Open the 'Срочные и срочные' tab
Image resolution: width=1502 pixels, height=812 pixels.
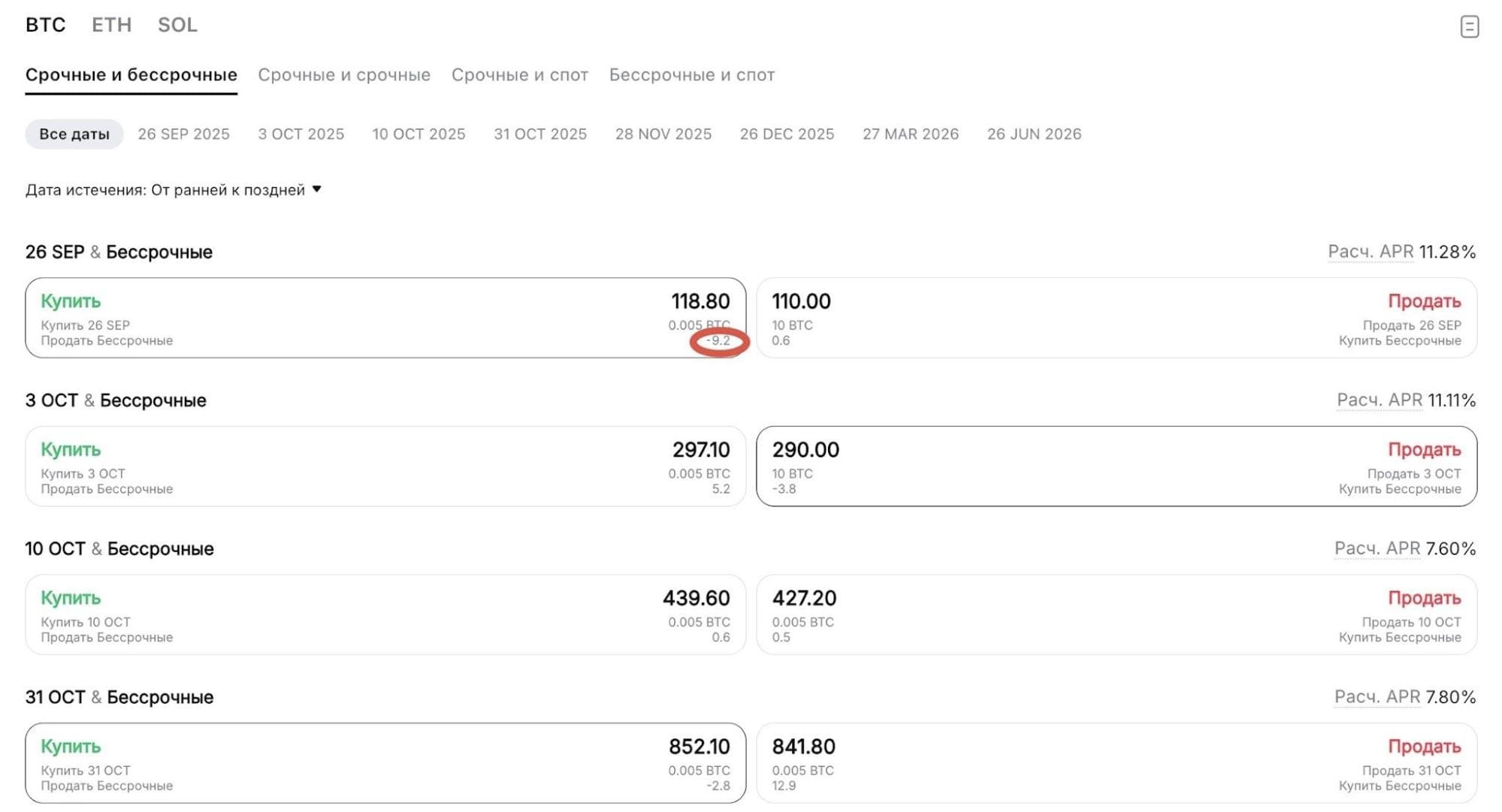344,75
